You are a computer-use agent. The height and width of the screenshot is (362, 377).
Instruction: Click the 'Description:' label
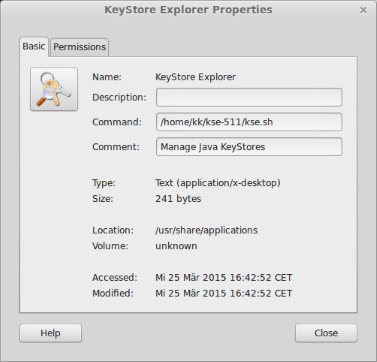coord(119,97)
